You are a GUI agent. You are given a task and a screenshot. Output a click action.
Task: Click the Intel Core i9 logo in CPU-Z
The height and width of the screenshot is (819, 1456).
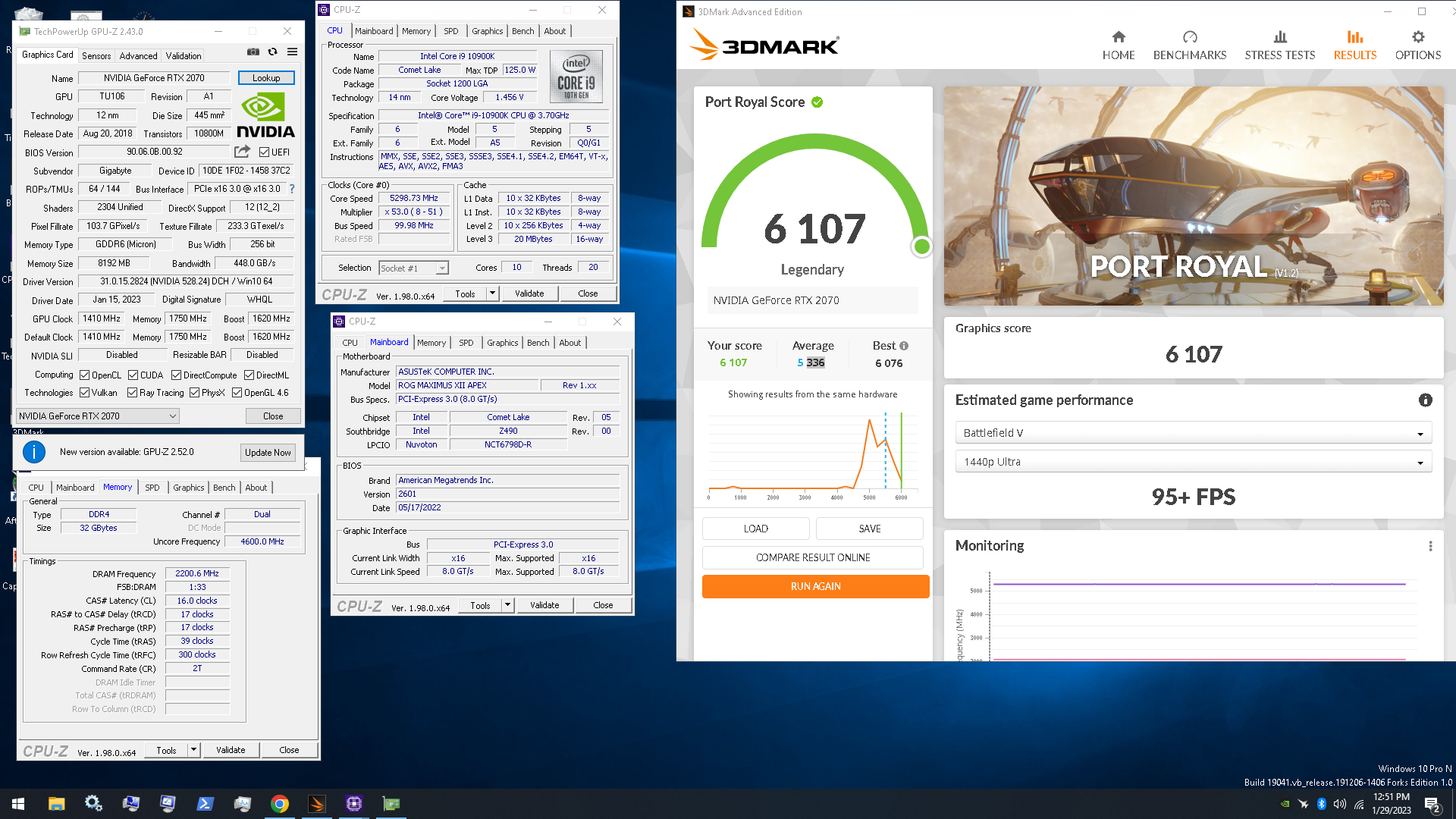click(x=576, y=77)
